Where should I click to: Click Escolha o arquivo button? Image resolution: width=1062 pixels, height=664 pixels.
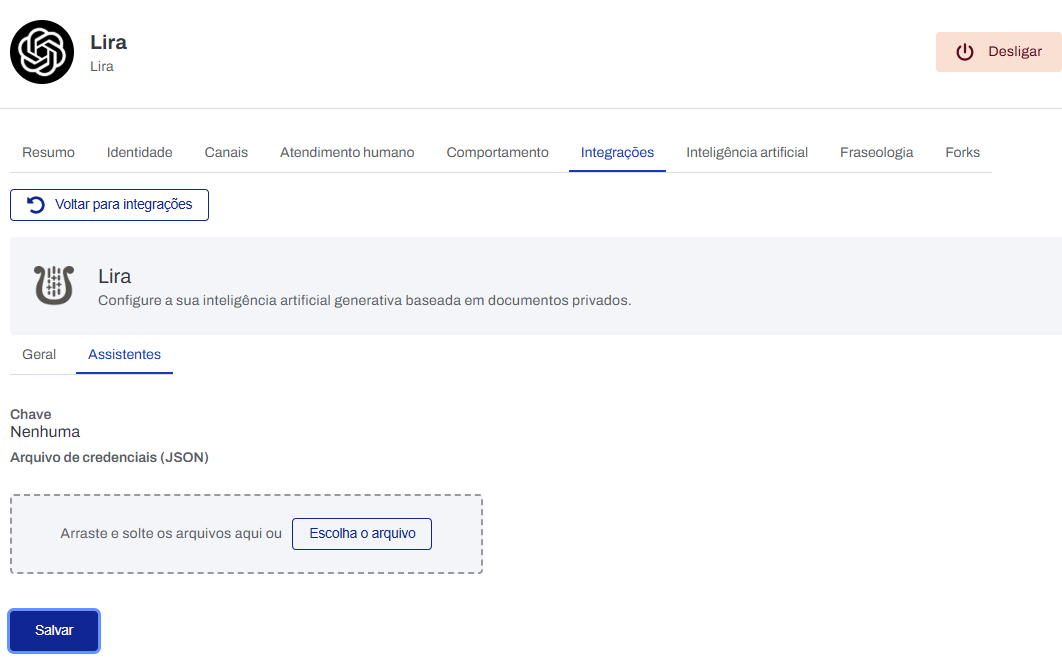point(362,534)
